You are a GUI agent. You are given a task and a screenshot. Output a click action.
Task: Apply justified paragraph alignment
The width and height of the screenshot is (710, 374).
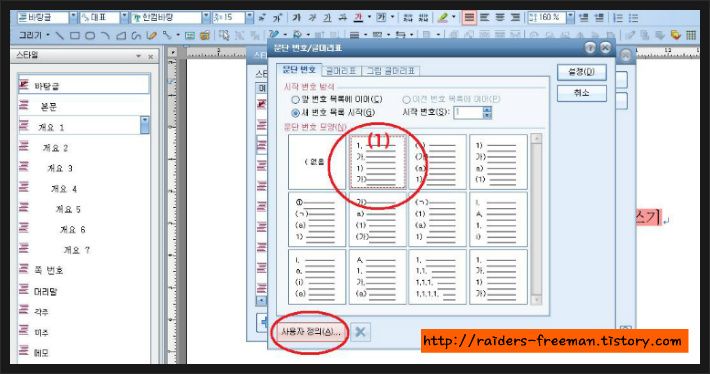(469, 18)
